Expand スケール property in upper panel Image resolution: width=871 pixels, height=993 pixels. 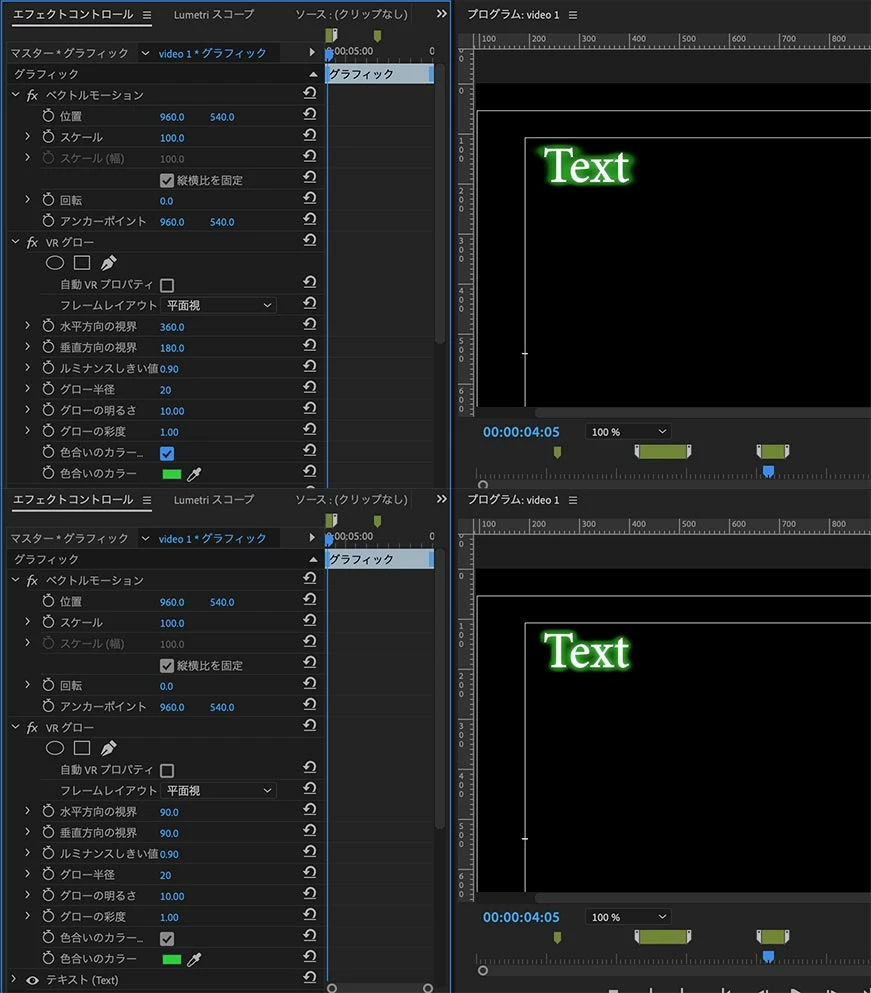(x=27, y=136)
